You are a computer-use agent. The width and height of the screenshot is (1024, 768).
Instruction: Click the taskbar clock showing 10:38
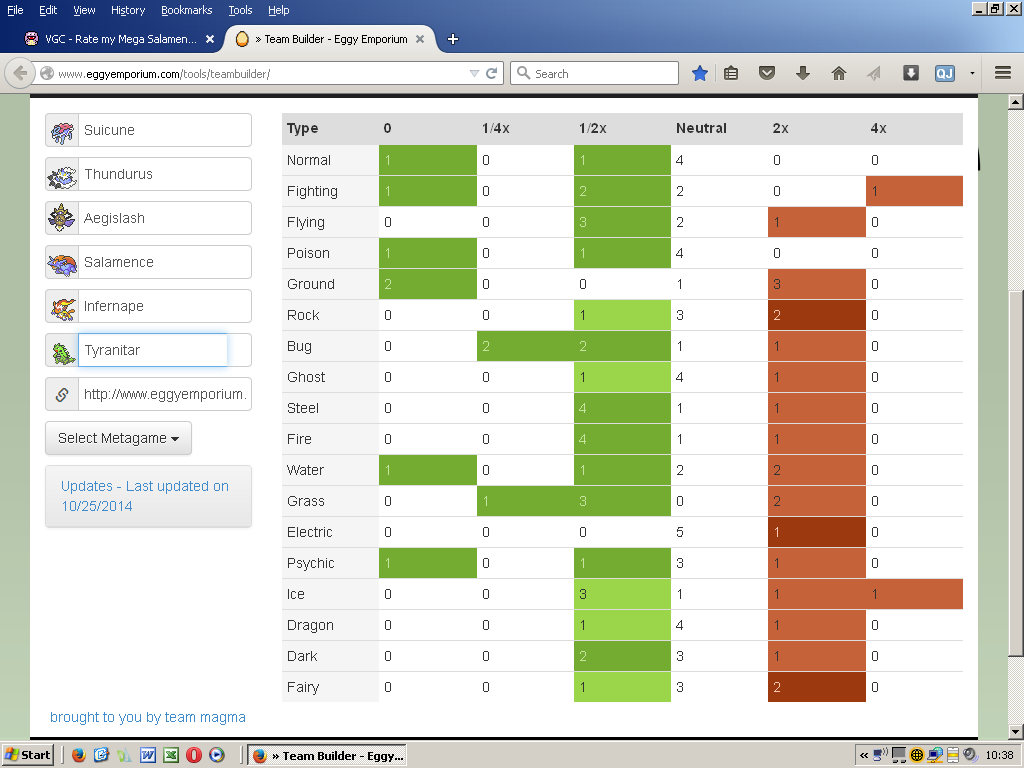(x=999, y=755)
